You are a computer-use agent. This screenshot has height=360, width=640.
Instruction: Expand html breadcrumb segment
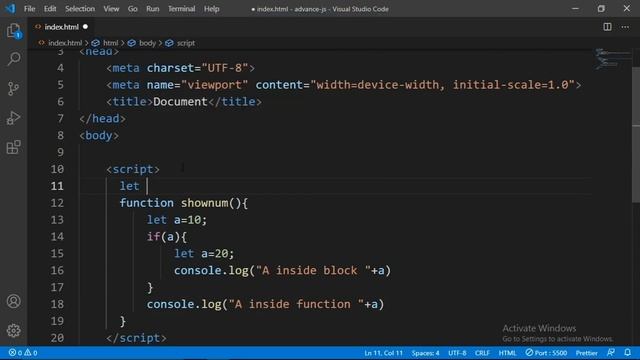(110, 43)
